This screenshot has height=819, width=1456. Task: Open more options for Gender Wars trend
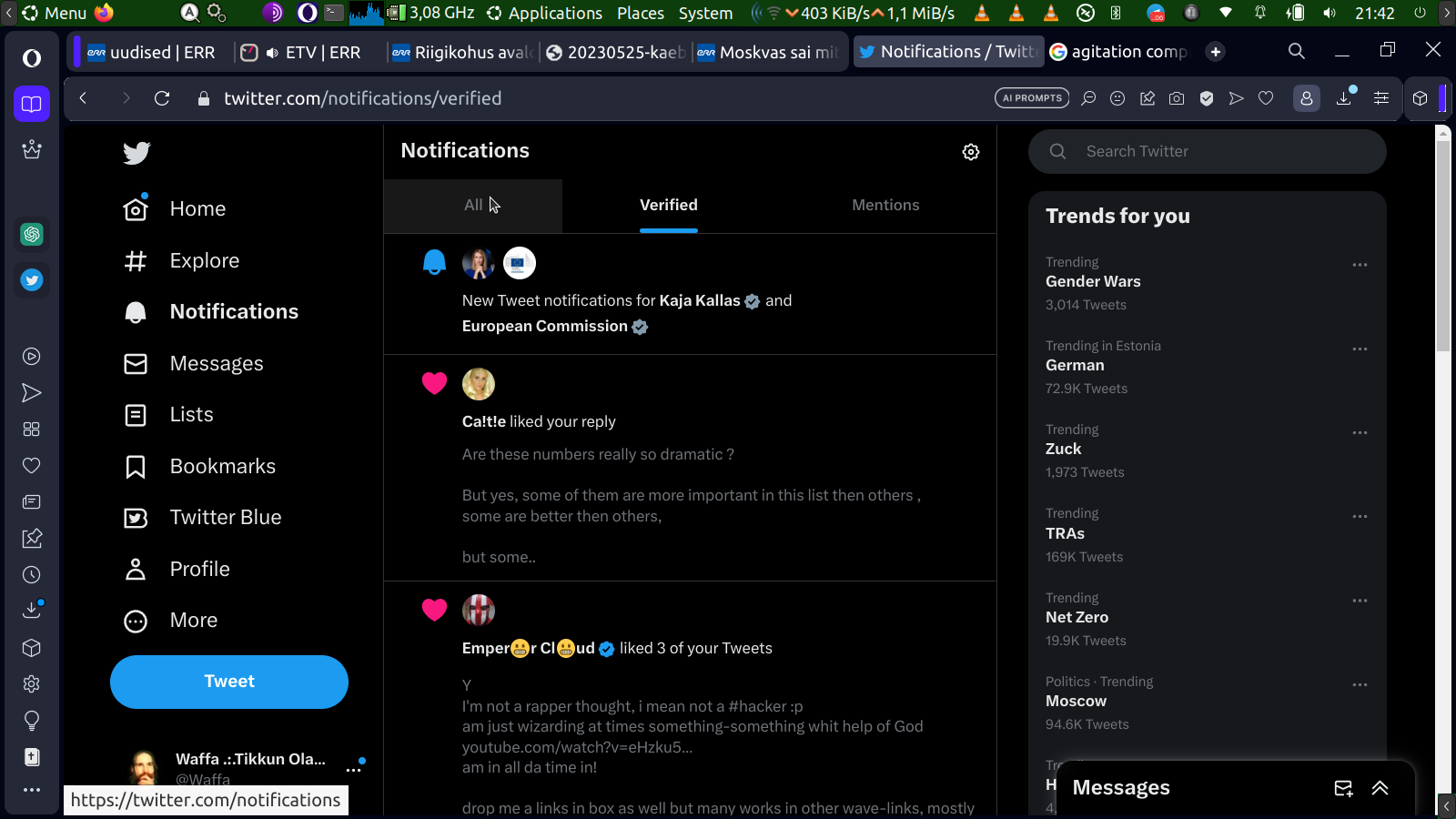tap(1360, 265)
